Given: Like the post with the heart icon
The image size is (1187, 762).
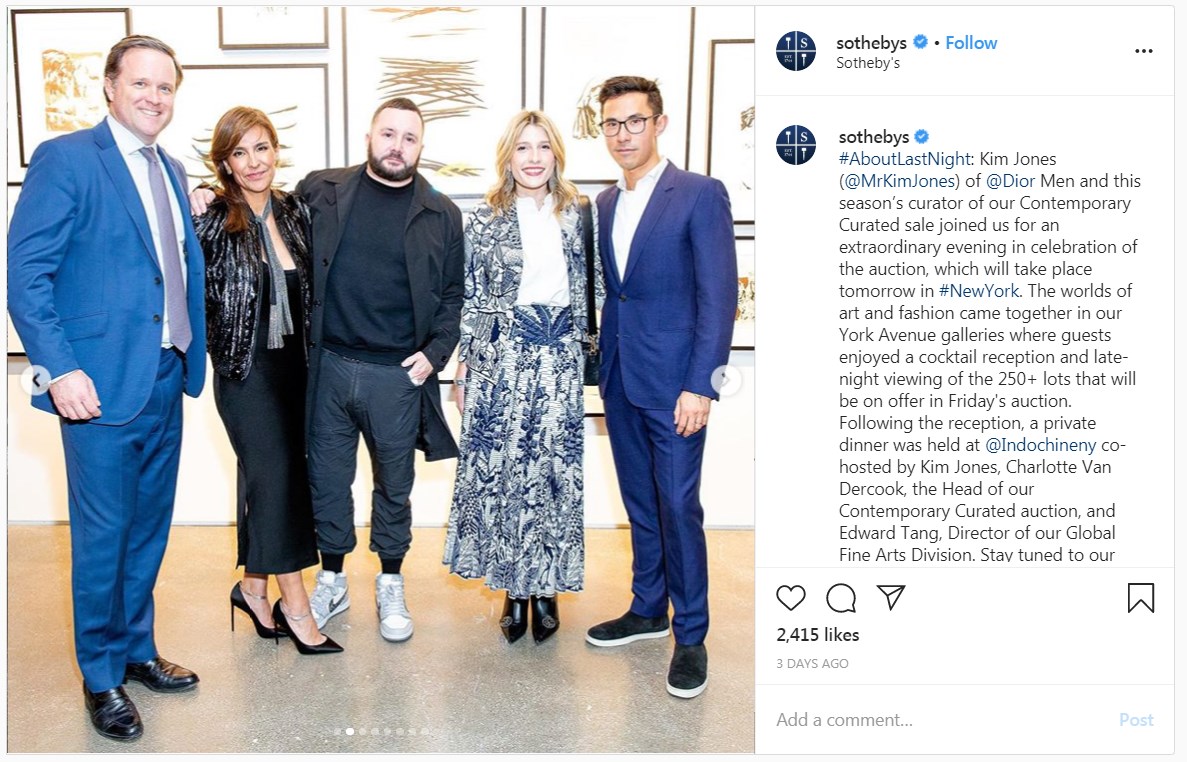Looking at the screenshot, I should point(790,598).
